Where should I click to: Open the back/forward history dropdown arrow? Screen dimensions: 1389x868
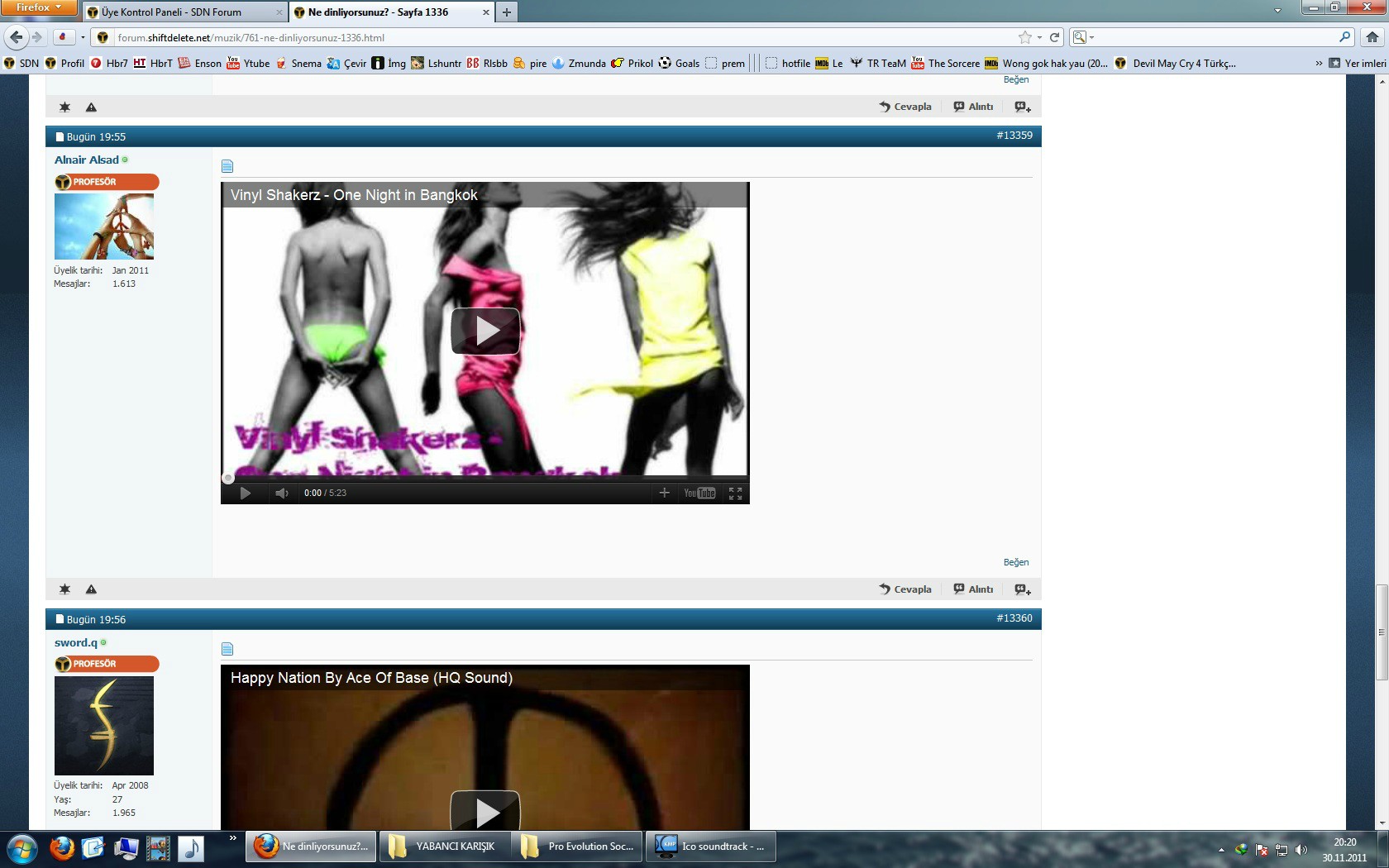tap(83, 37)
